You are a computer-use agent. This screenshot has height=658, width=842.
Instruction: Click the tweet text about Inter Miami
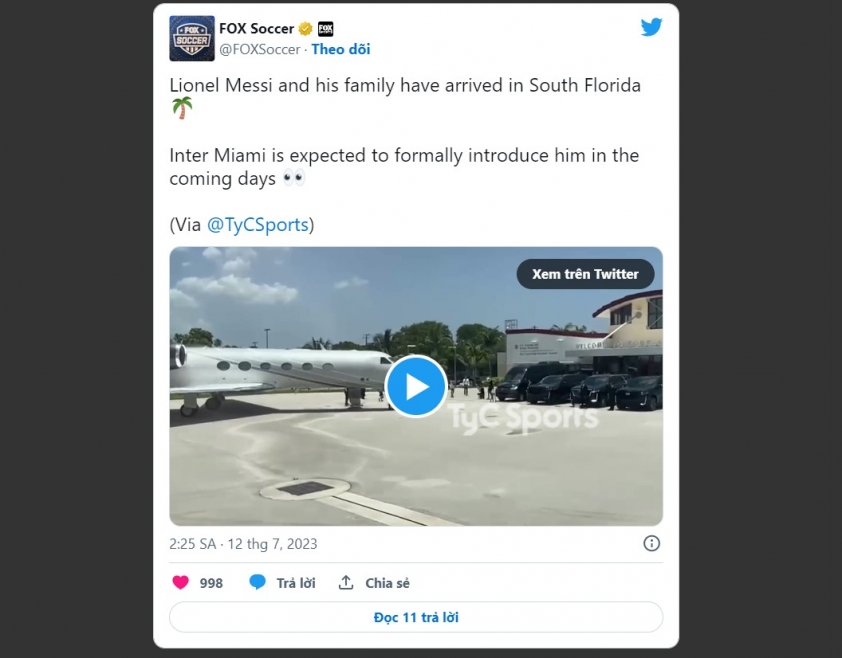[x=404, y=167]
